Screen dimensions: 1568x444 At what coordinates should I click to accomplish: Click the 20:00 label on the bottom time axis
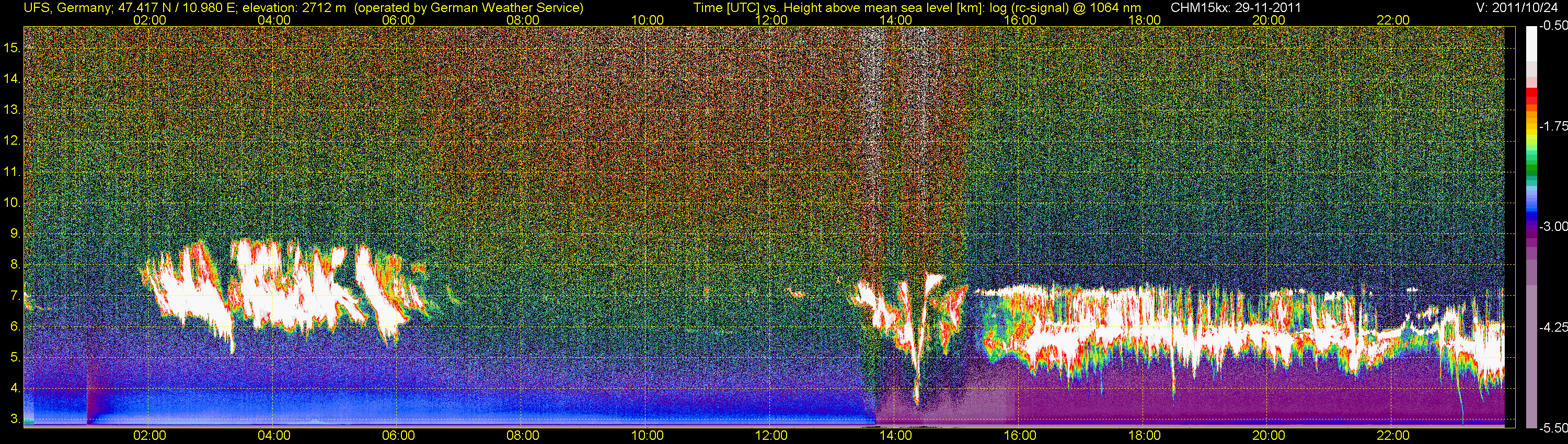[x=1269, y=436]
